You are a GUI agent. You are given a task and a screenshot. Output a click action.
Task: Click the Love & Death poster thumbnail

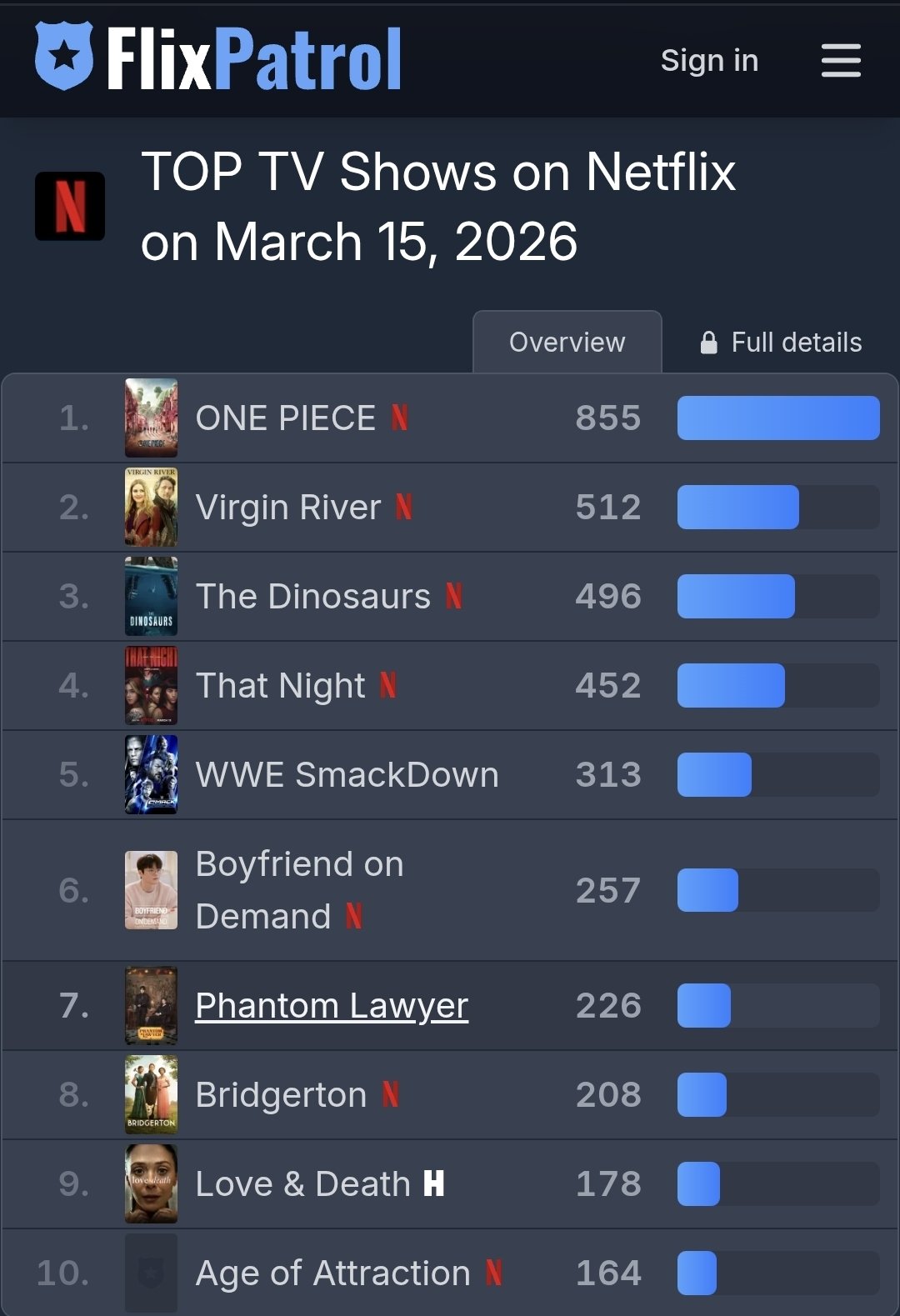[x=151, y=1183]
